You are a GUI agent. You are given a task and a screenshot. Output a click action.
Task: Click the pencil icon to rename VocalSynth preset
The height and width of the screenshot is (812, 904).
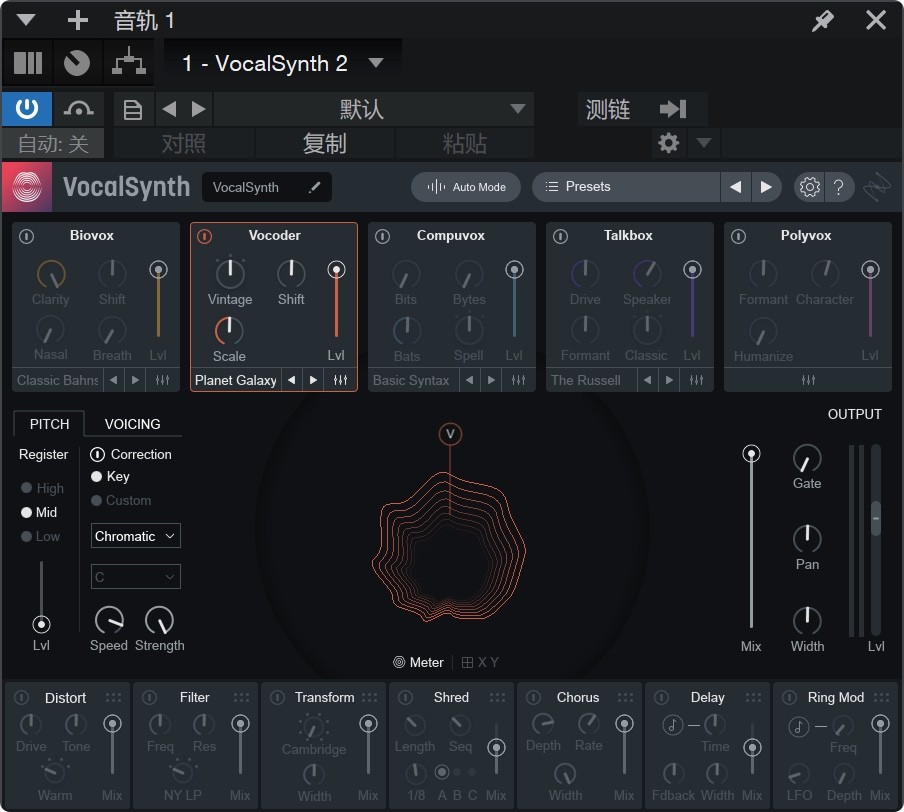(x=311, y=187)
